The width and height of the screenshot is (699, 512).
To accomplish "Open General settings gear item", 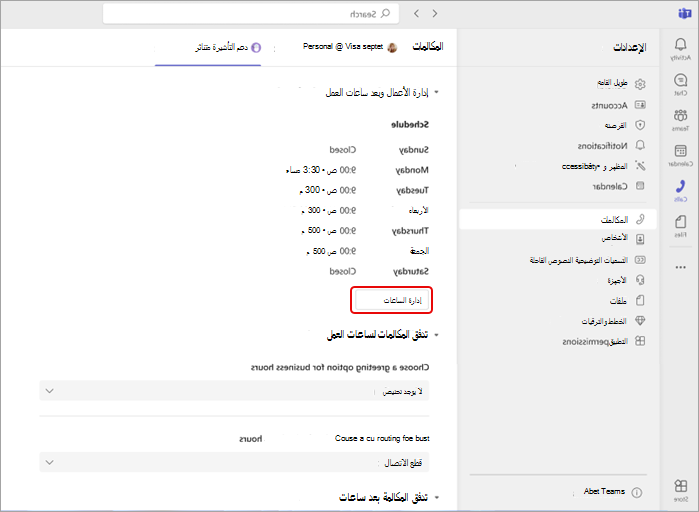I will click(622, 83).
